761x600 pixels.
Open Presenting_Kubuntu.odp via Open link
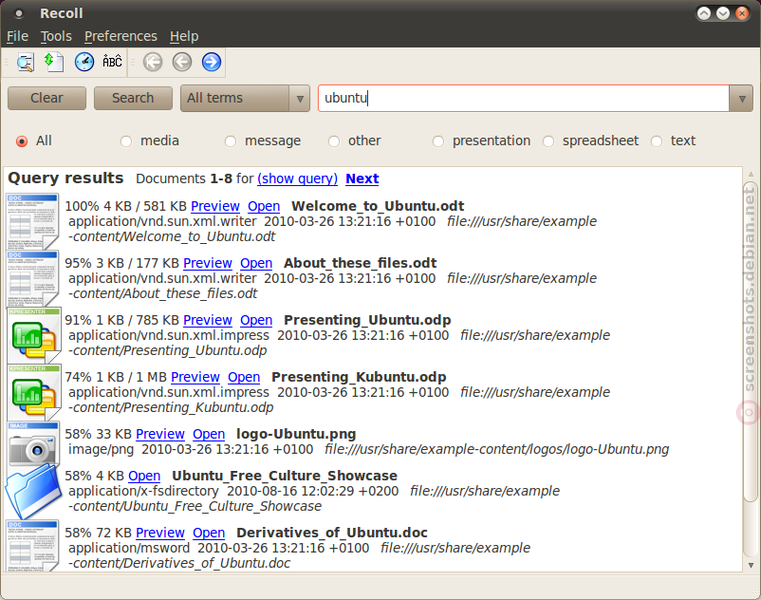(x=244, y=377)
